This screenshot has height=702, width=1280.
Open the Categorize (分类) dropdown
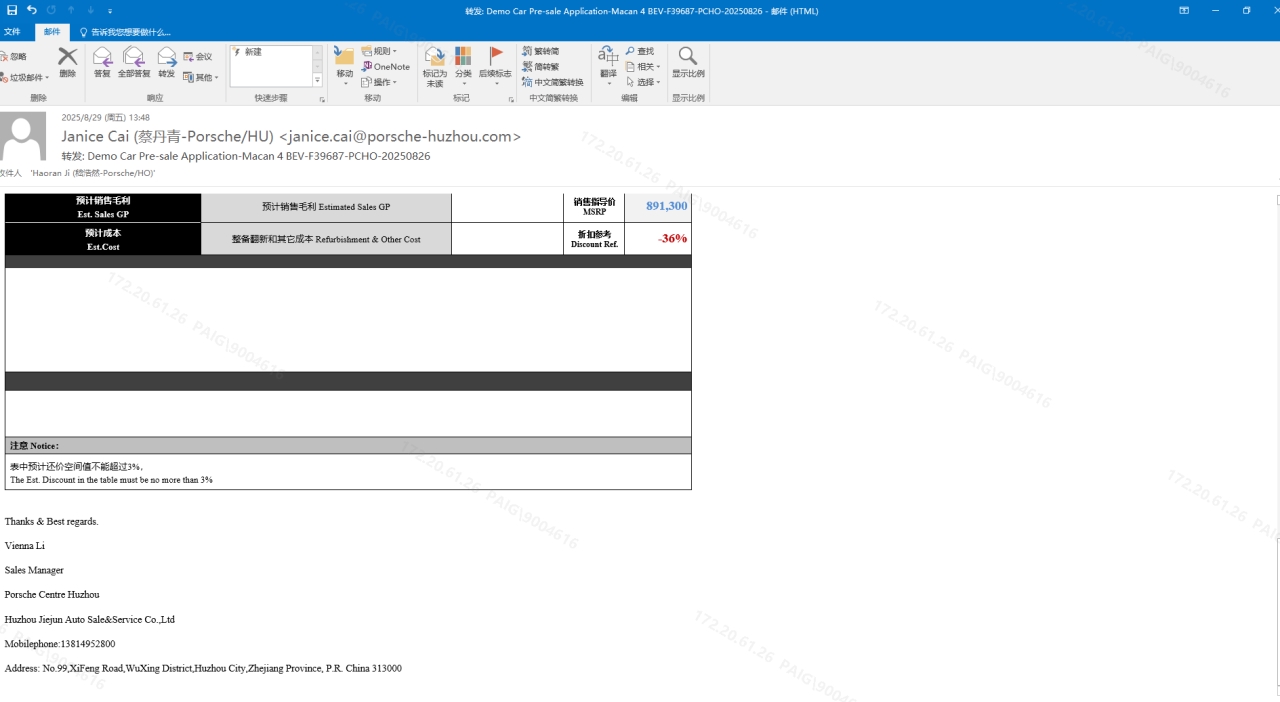[x=463, y=66]
